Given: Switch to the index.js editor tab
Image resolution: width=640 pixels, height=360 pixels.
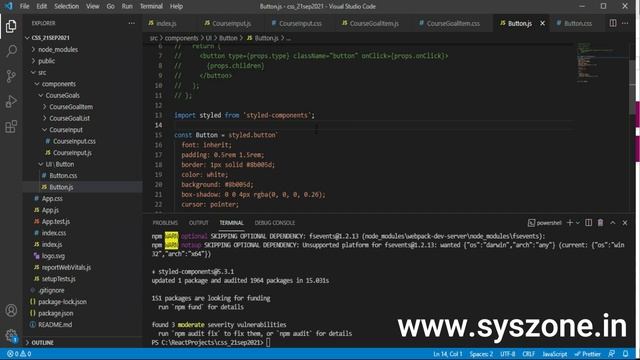Looking at the screenshot, I should pos(167,23).
